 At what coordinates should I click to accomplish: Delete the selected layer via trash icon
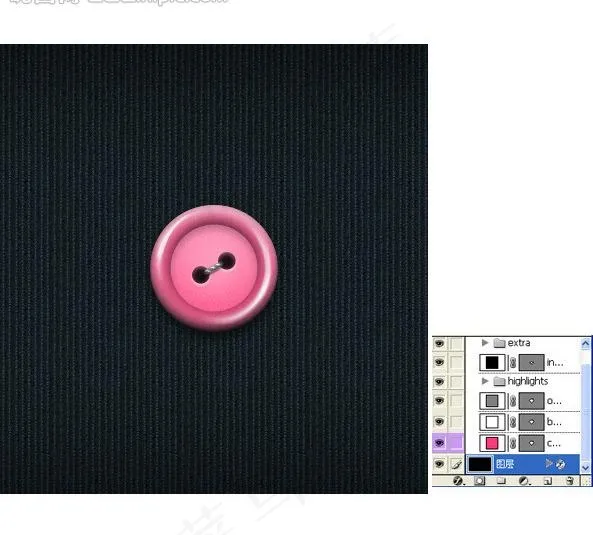coord(570,481)
